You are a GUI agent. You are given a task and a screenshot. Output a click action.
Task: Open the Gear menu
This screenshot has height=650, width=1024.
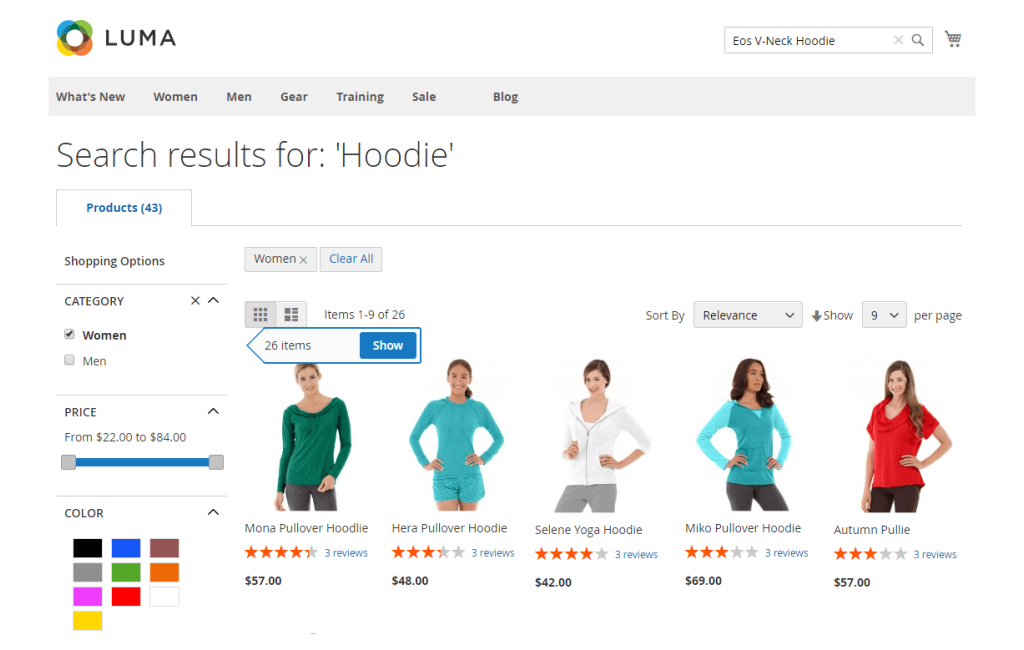294,97
